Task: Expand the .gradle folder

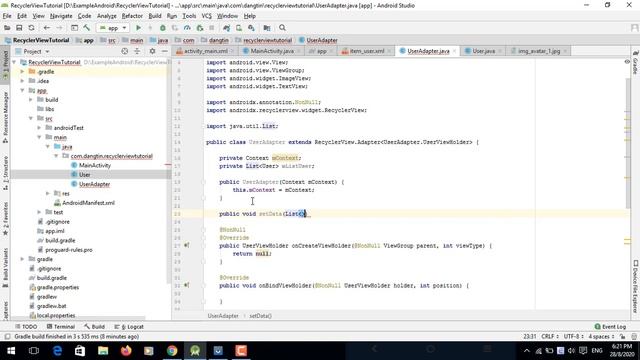Action: 22,71
